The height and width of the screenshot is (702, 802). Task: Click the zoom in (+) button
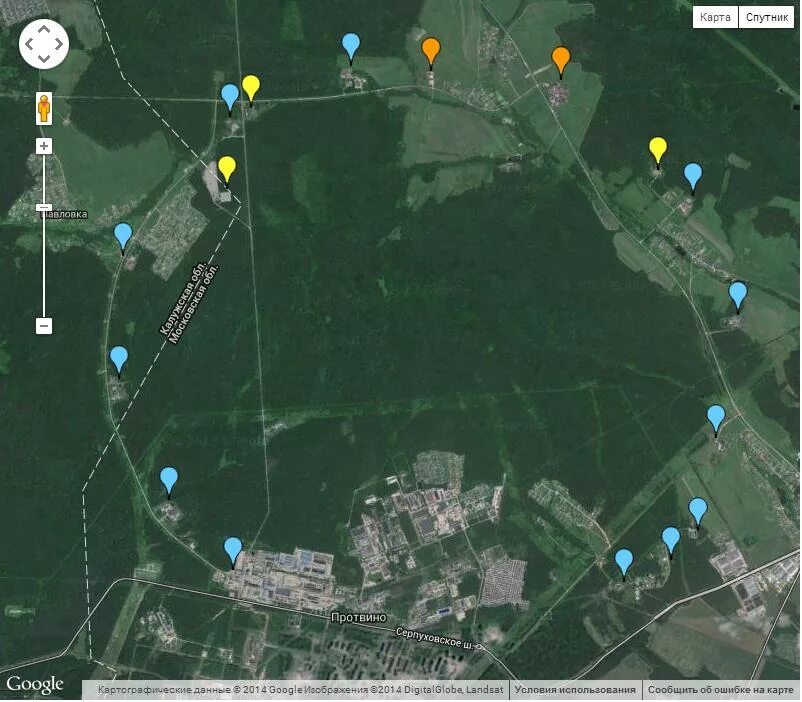pyautogui.click(x=43, y=147)
